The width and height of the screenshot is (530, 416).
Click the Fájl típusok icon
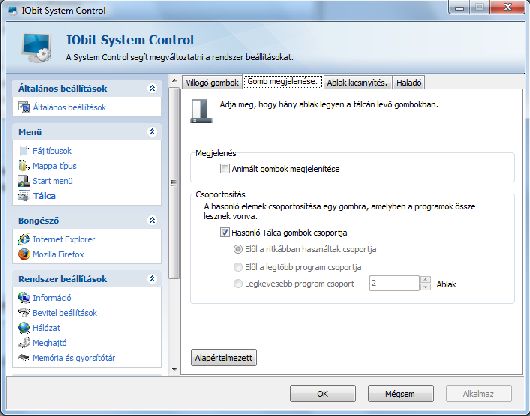pyautogui.click(x=24, y=151)
